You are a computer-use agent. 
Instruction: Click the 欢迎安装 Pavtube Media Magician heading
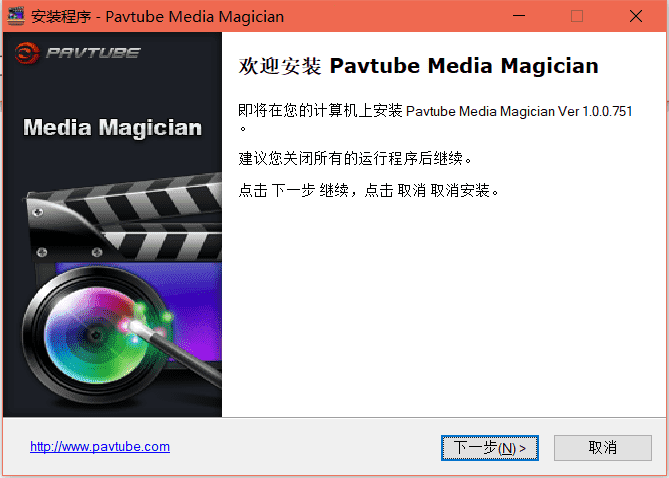(x=418, y=66)
